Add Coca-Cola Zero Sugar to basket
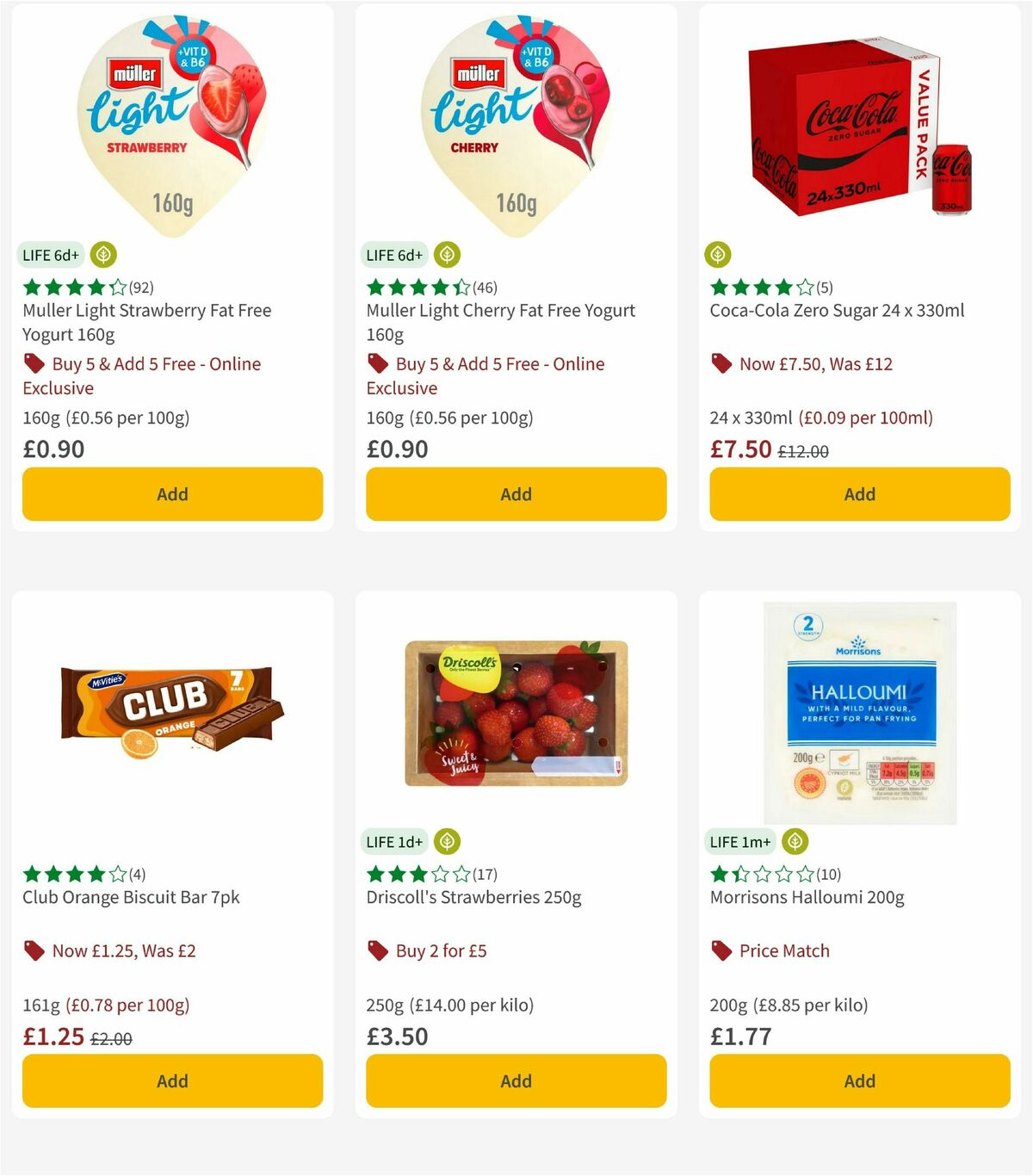This screenshot has width=1033, height=1176. (x=859, y=494)
